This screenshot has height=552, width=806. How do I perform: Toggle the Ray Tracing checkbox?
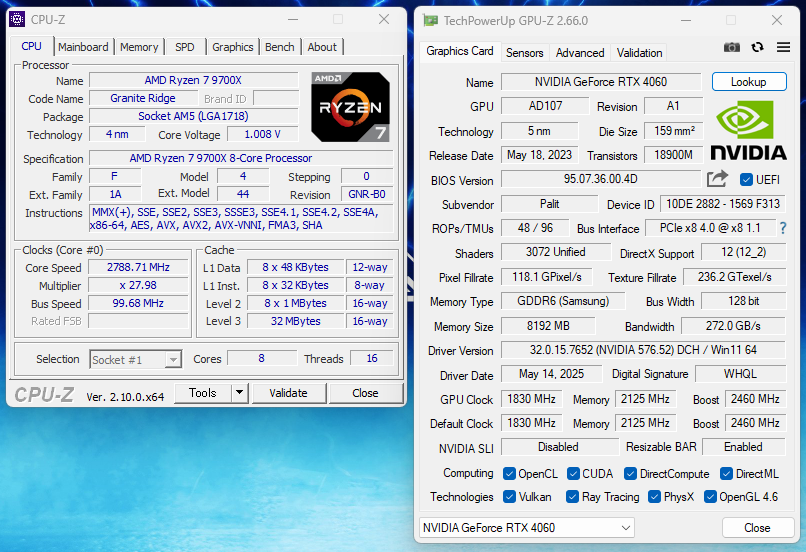click(572, 497)
